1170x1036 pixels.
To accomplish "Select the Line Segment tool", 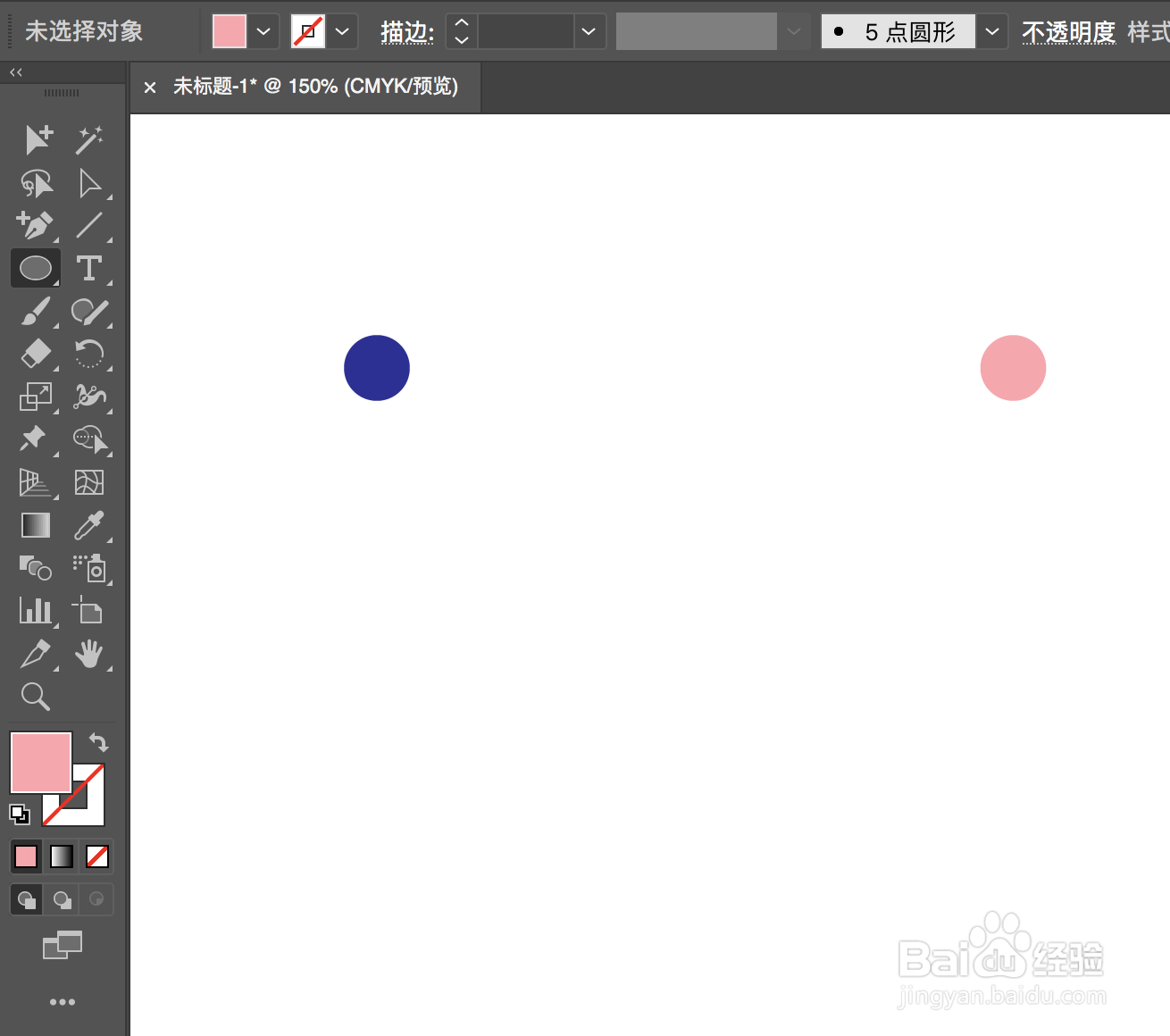I will pyautogui.click(x=89, y=226).
